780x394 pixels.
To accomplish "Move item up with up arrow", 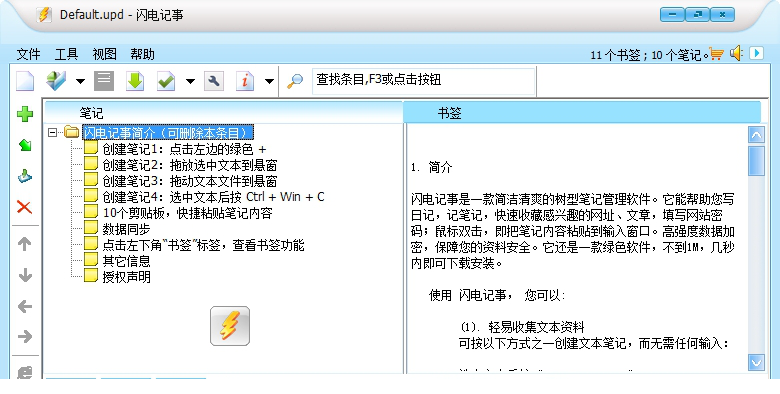I will point(25,244).
